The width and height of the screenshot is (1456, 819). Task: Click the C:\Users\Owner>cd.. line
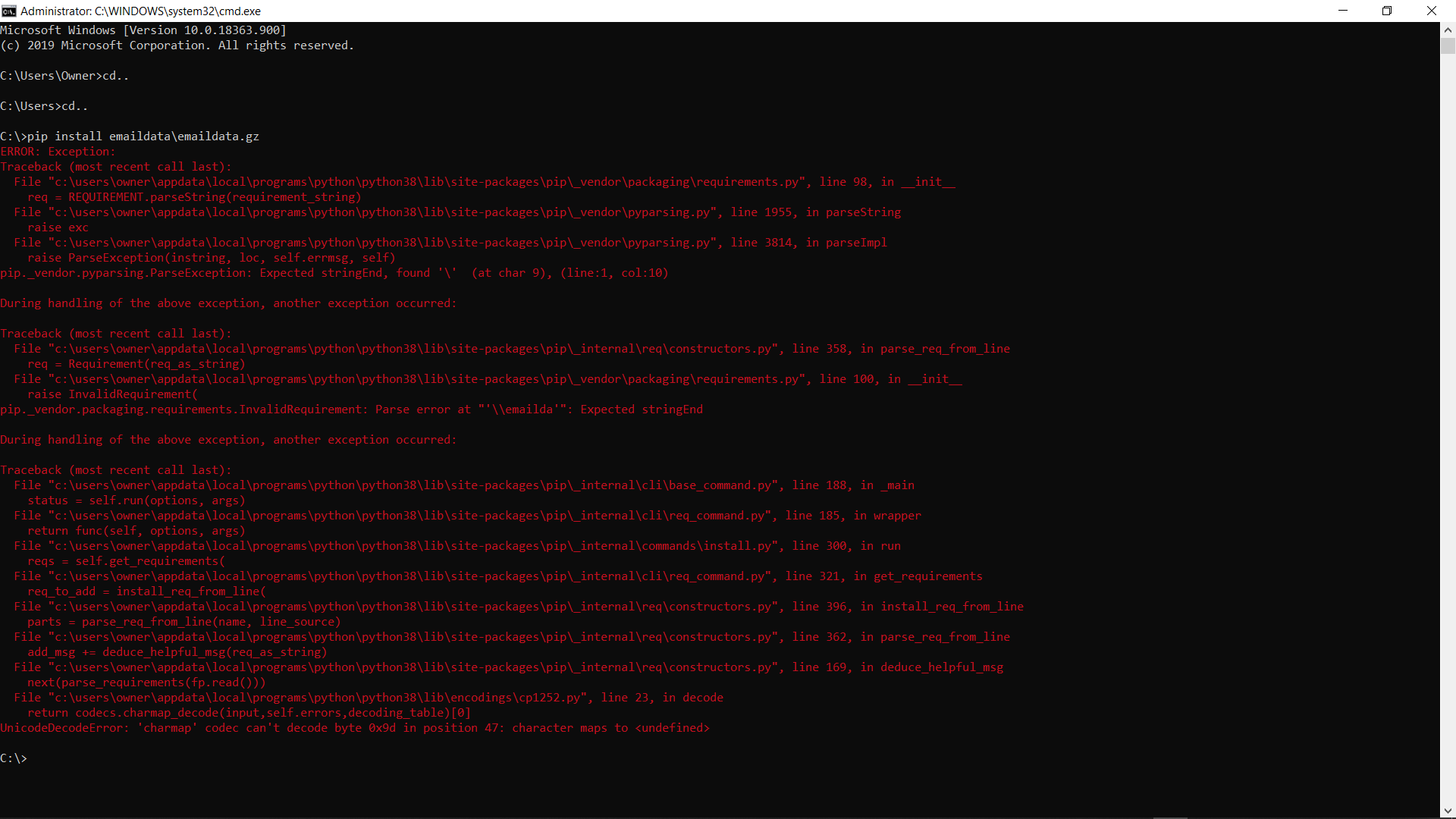(64, 76)
